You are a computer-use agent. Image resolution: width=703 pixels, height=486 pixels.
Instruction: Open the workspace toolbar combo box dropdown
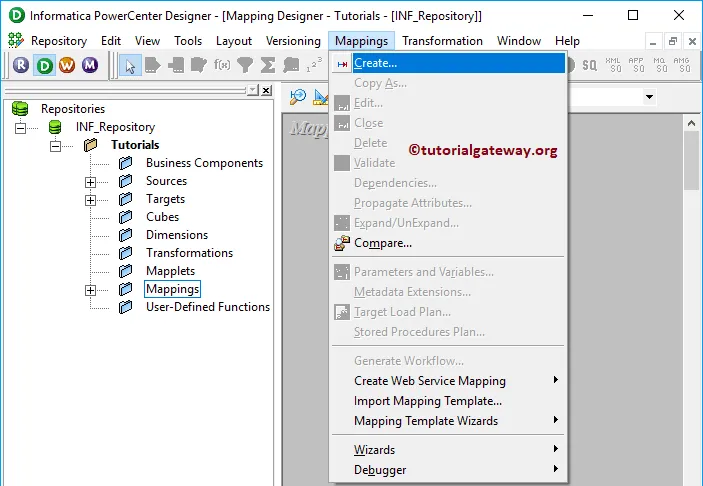(649, 97)
